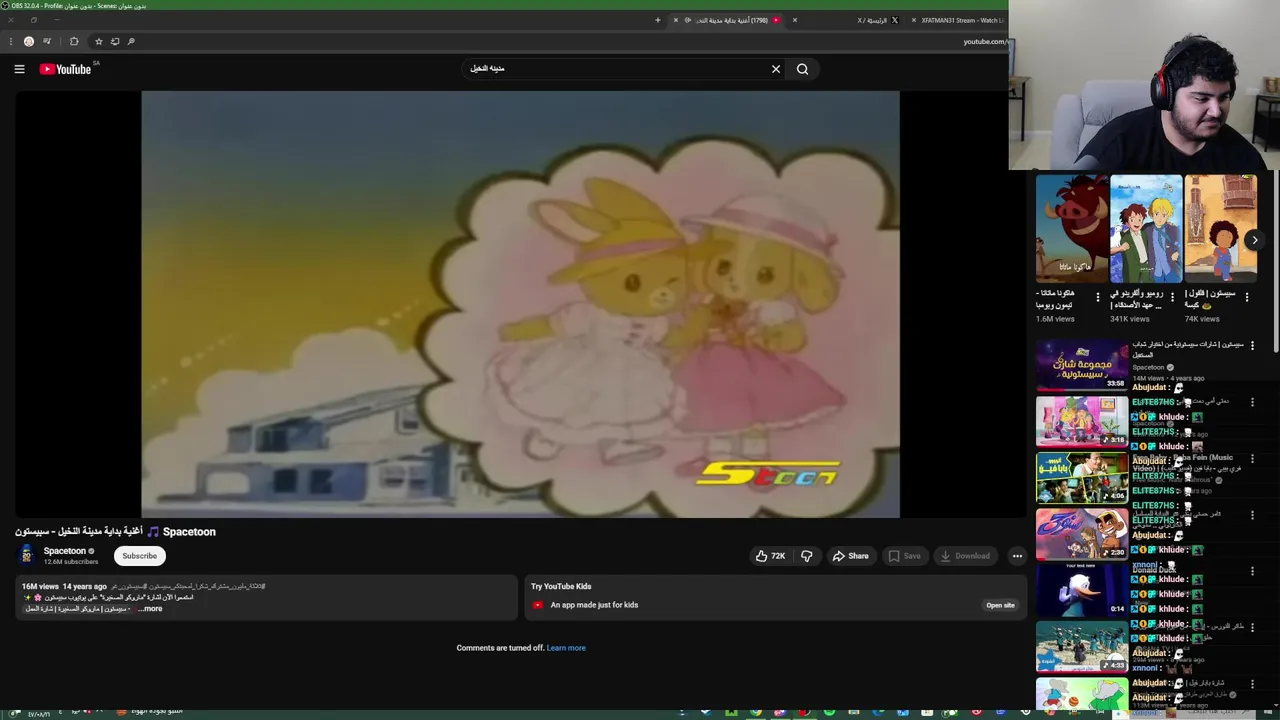
Task: Open the Timon and Pumbaa short thumbnail
Action: 1072,229
